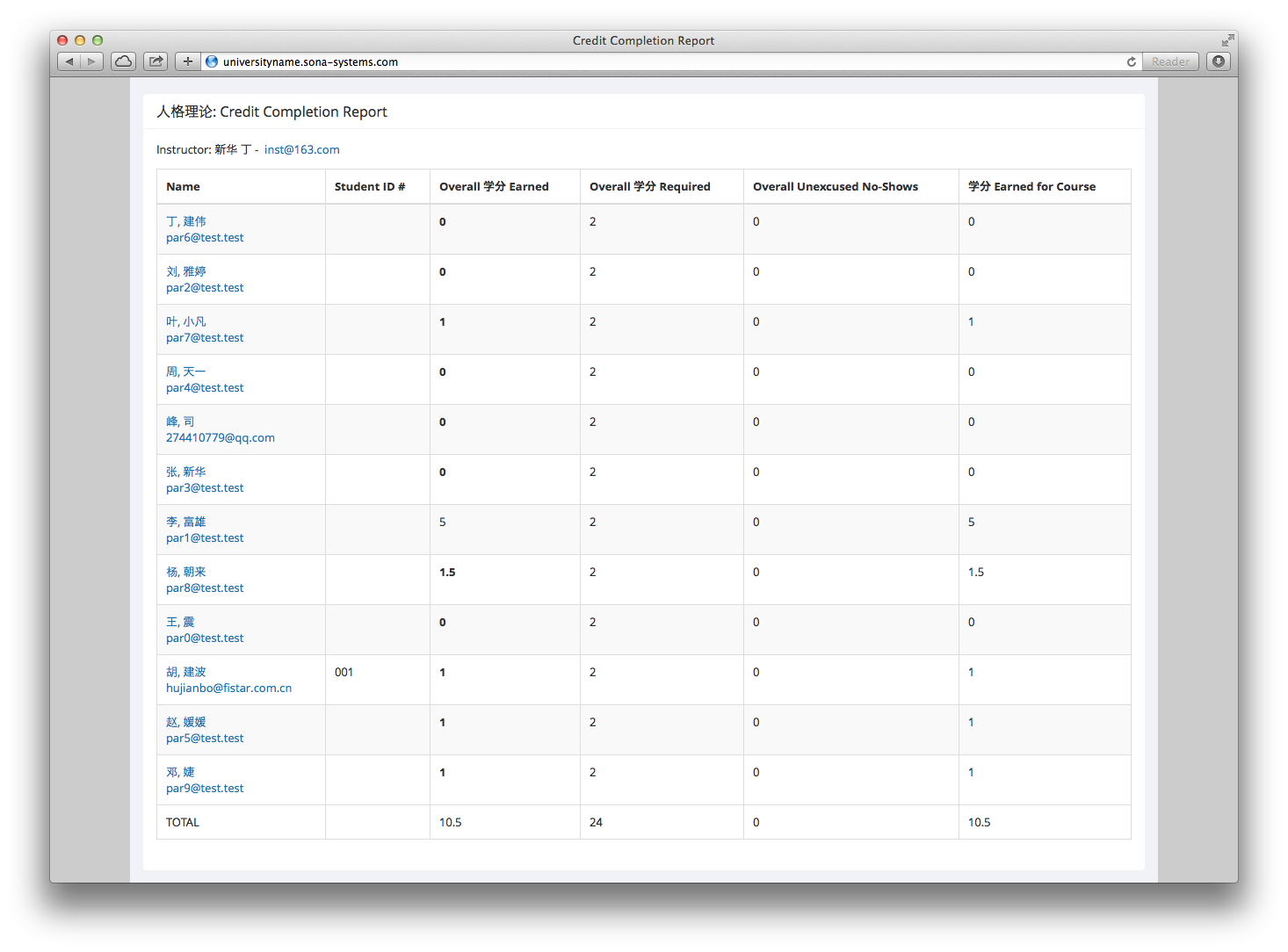Open course credit link for 赵, 媛媛 row
Screen dimensions: 1288x952
(x=971, y=722)
